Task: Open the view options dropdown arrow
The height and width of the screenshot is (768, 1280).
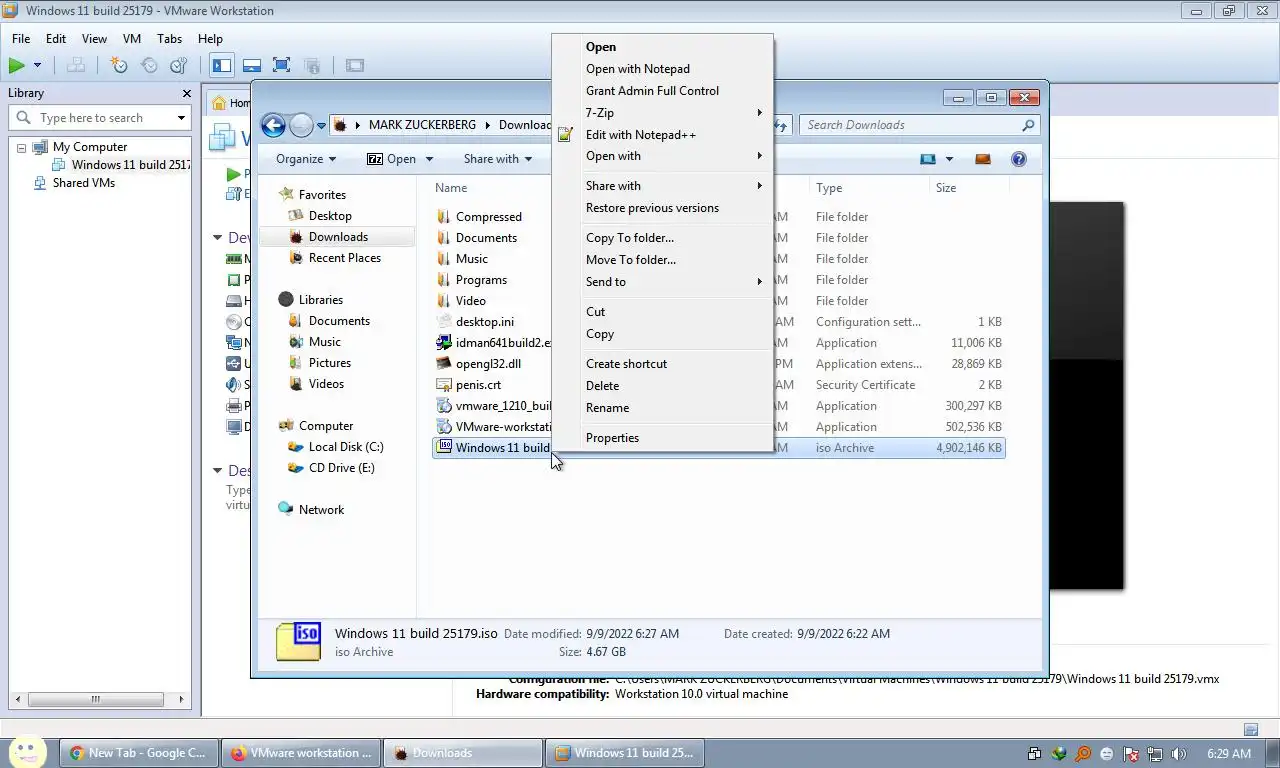Action: pyautogui.click(x=949, y=159)
